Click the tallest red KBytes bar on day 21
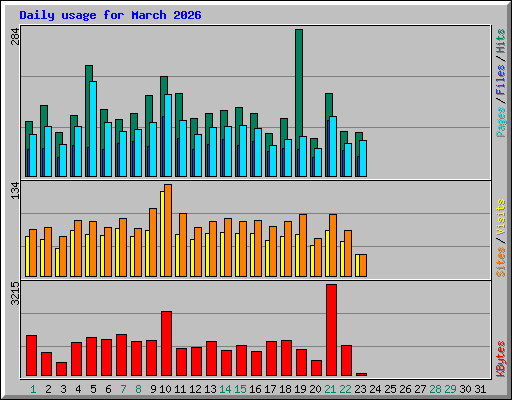This screenshot has height=400, width=512. tap(332, 330)
